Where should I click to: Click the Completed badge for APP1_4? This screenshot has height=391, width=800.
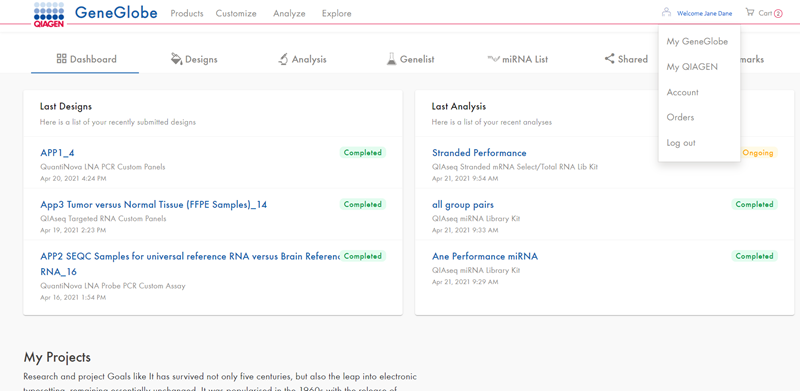363,152
